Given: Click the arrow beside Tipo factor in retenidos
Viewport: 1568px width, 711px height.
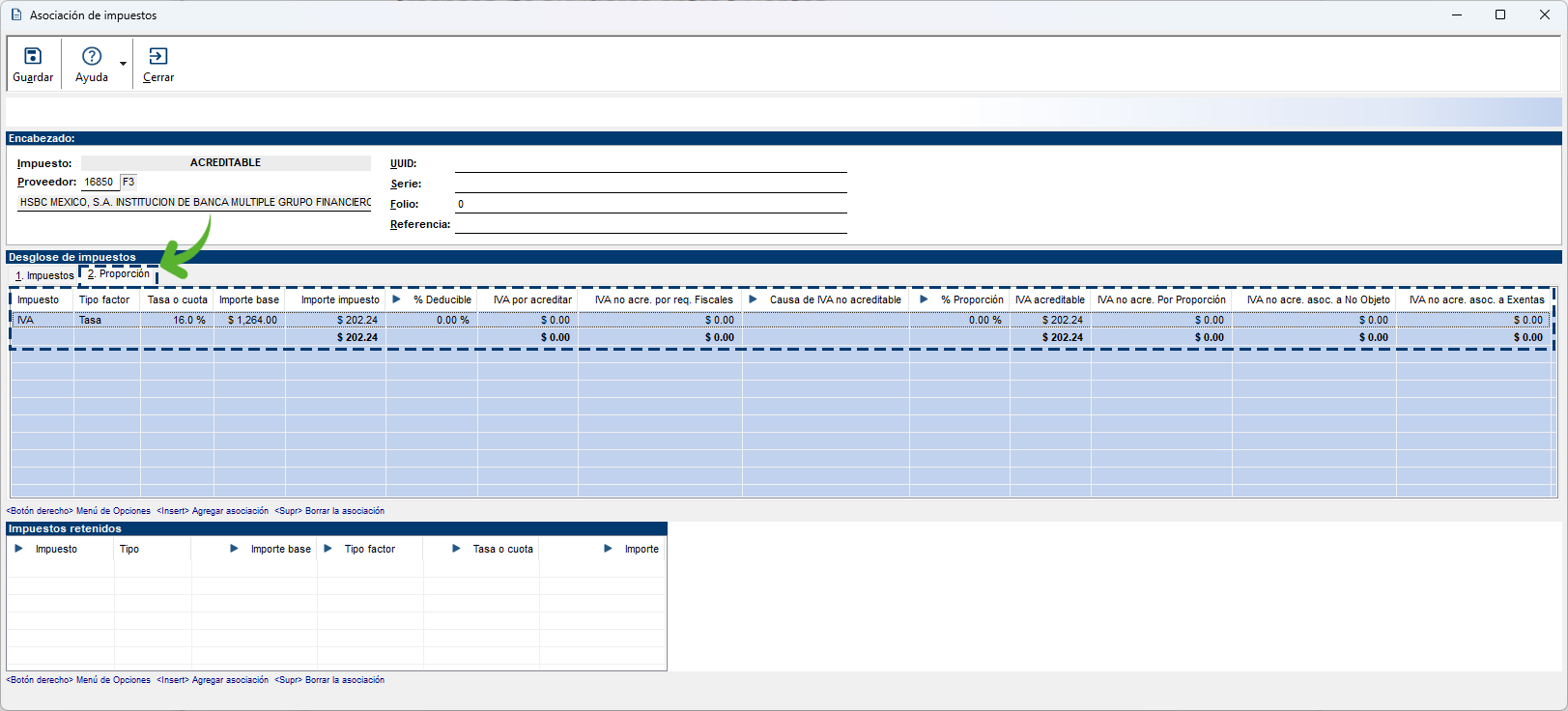Looking at the screenshot, I should [x=328, y=549].
